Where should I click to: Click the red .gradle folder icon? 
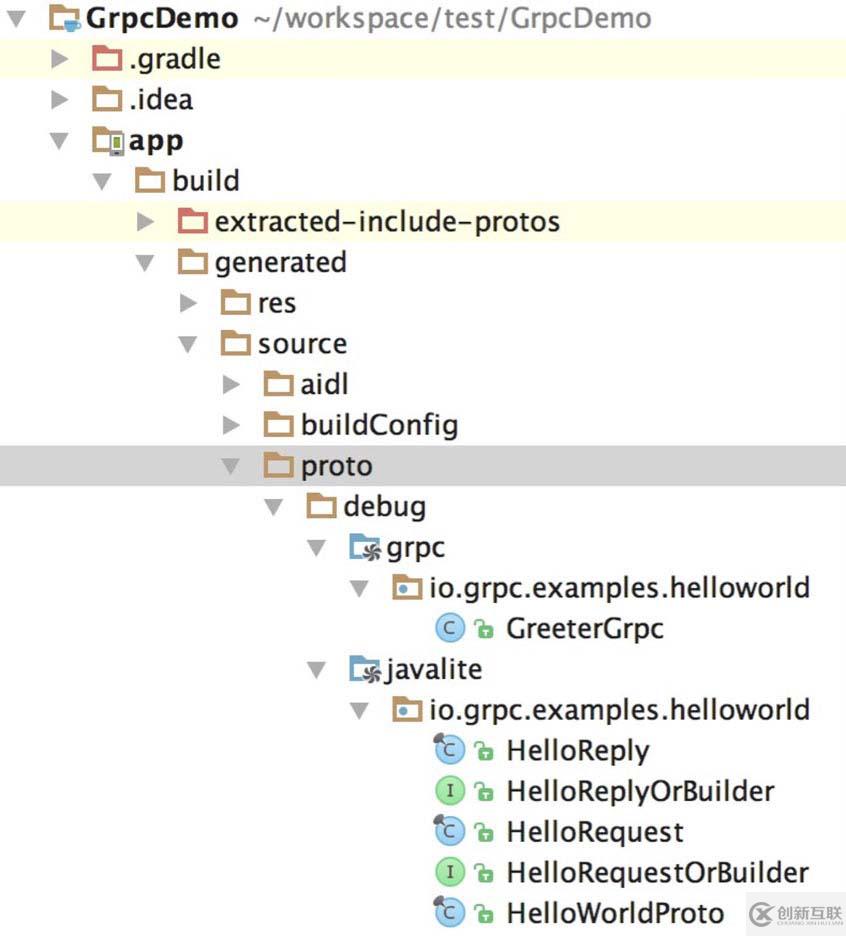click(x=107, y=59)
